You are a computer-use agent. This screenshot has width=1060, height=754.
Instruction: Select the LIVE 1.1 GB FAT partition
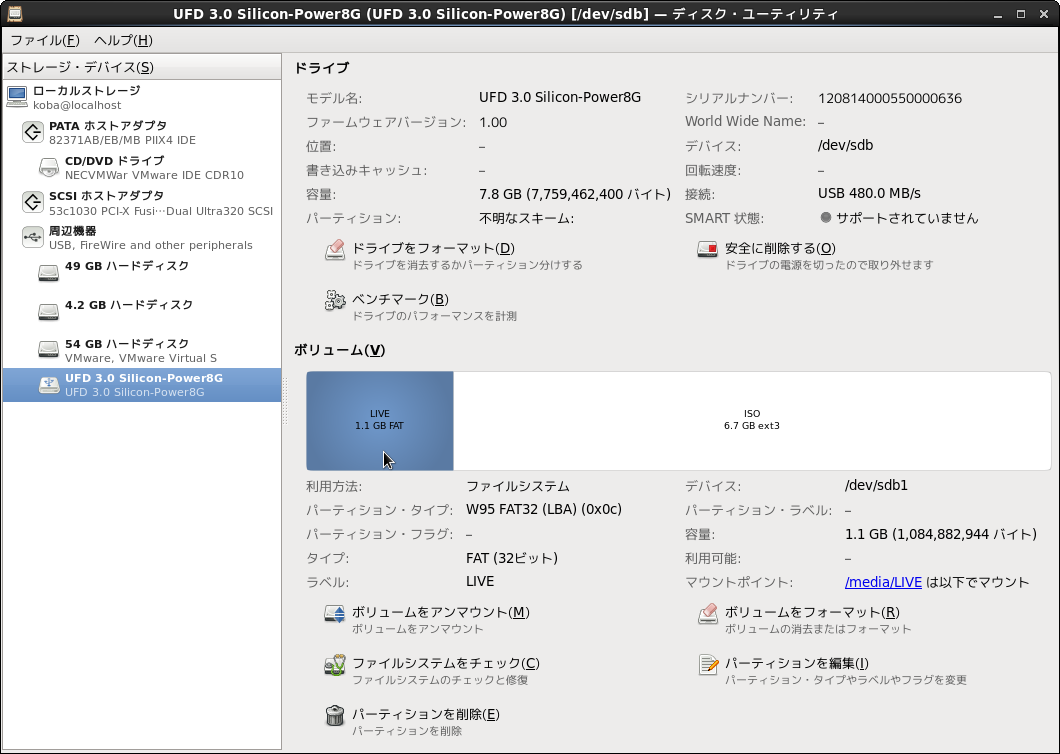[380, 420]
